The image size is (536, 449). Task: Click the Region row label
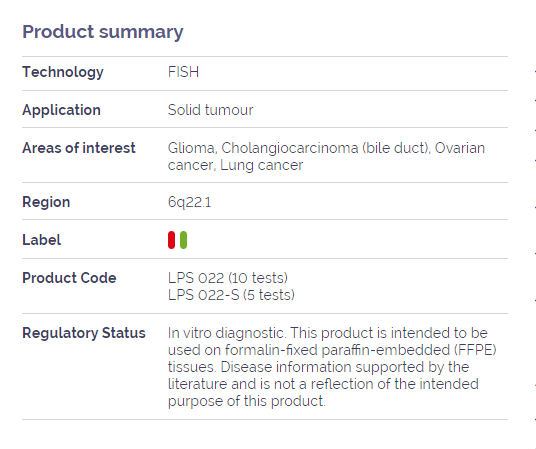pyautogui.click(x=46, y=202)
